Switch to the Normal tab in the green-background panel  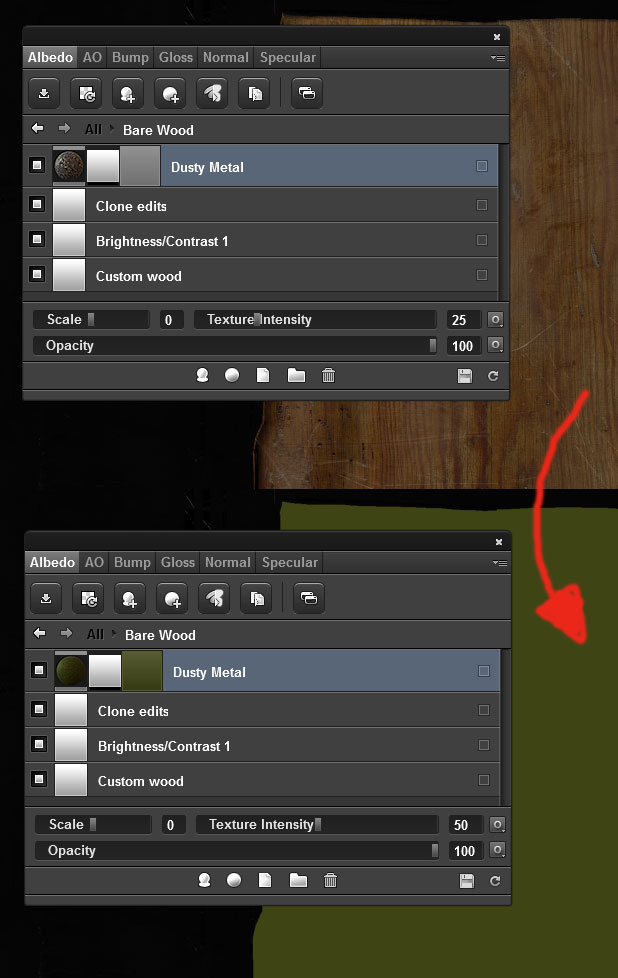[x=228, y=563]
